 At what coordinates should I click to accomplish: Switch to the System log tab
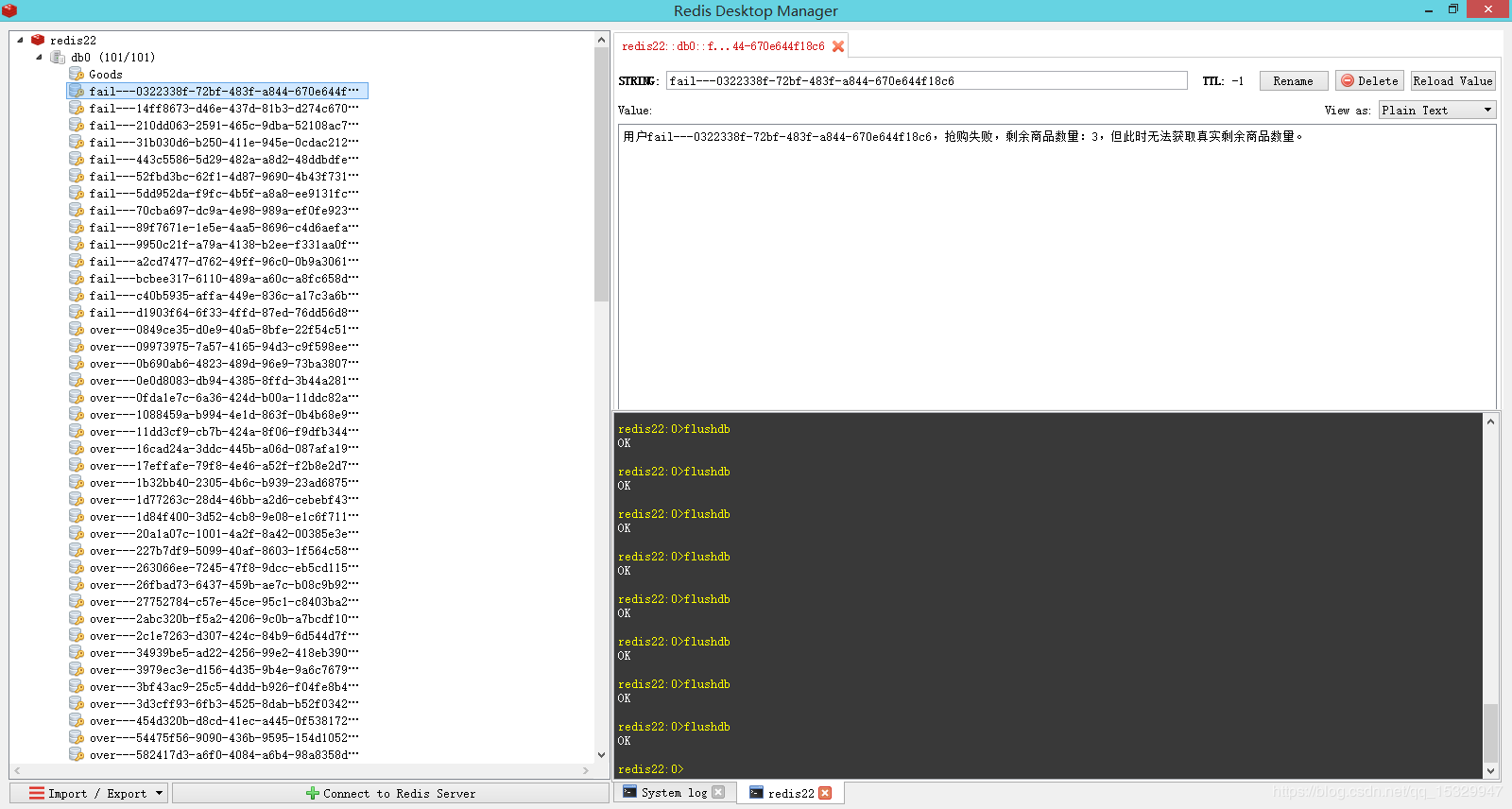[673, 792]
